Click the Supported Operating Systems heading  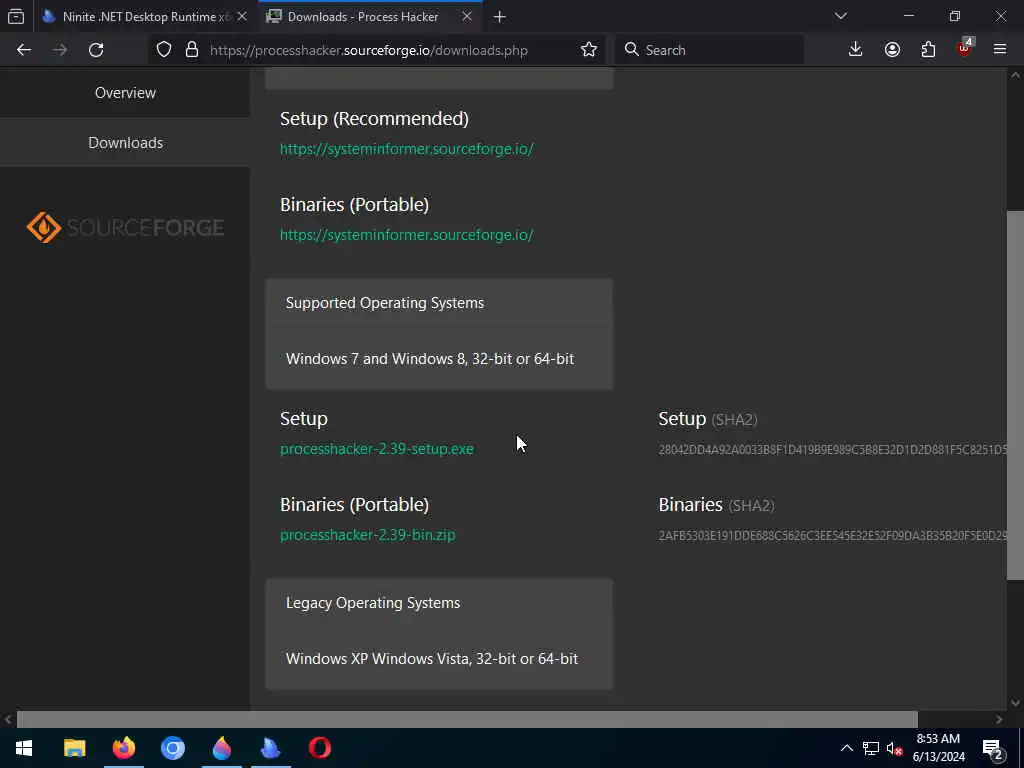click(385, 303)
